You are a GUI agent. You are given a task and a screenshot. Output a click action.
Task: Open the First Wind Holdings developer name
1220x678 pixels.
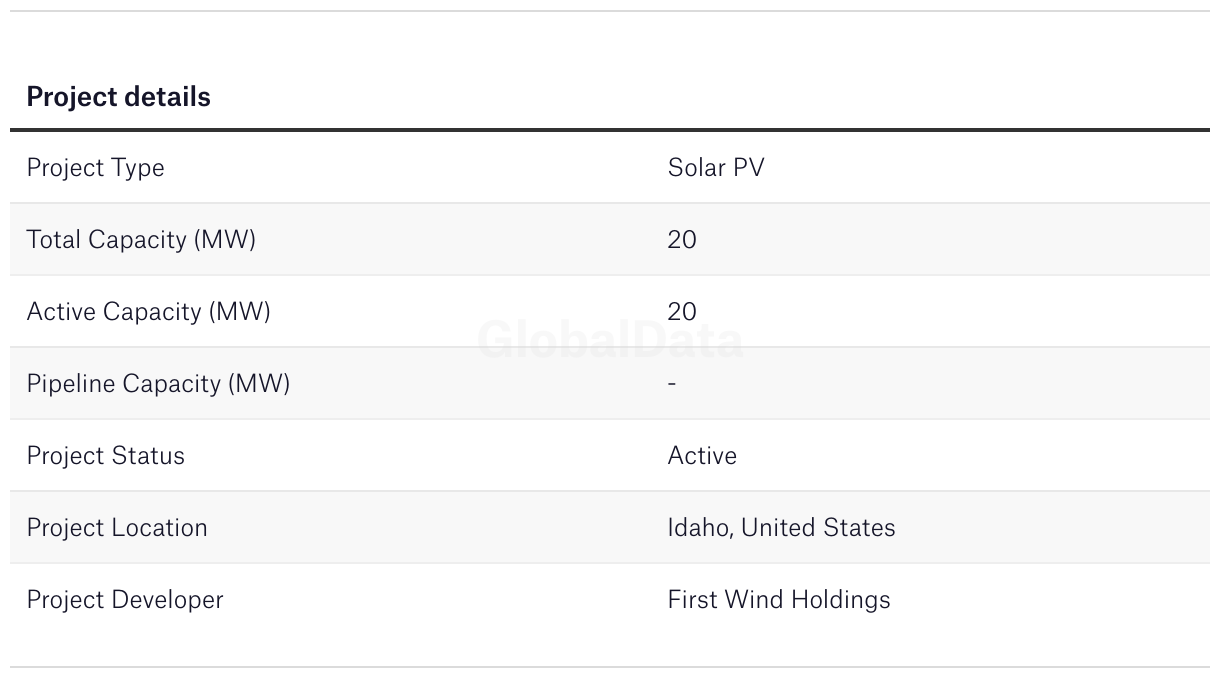[x=779, y=600]
